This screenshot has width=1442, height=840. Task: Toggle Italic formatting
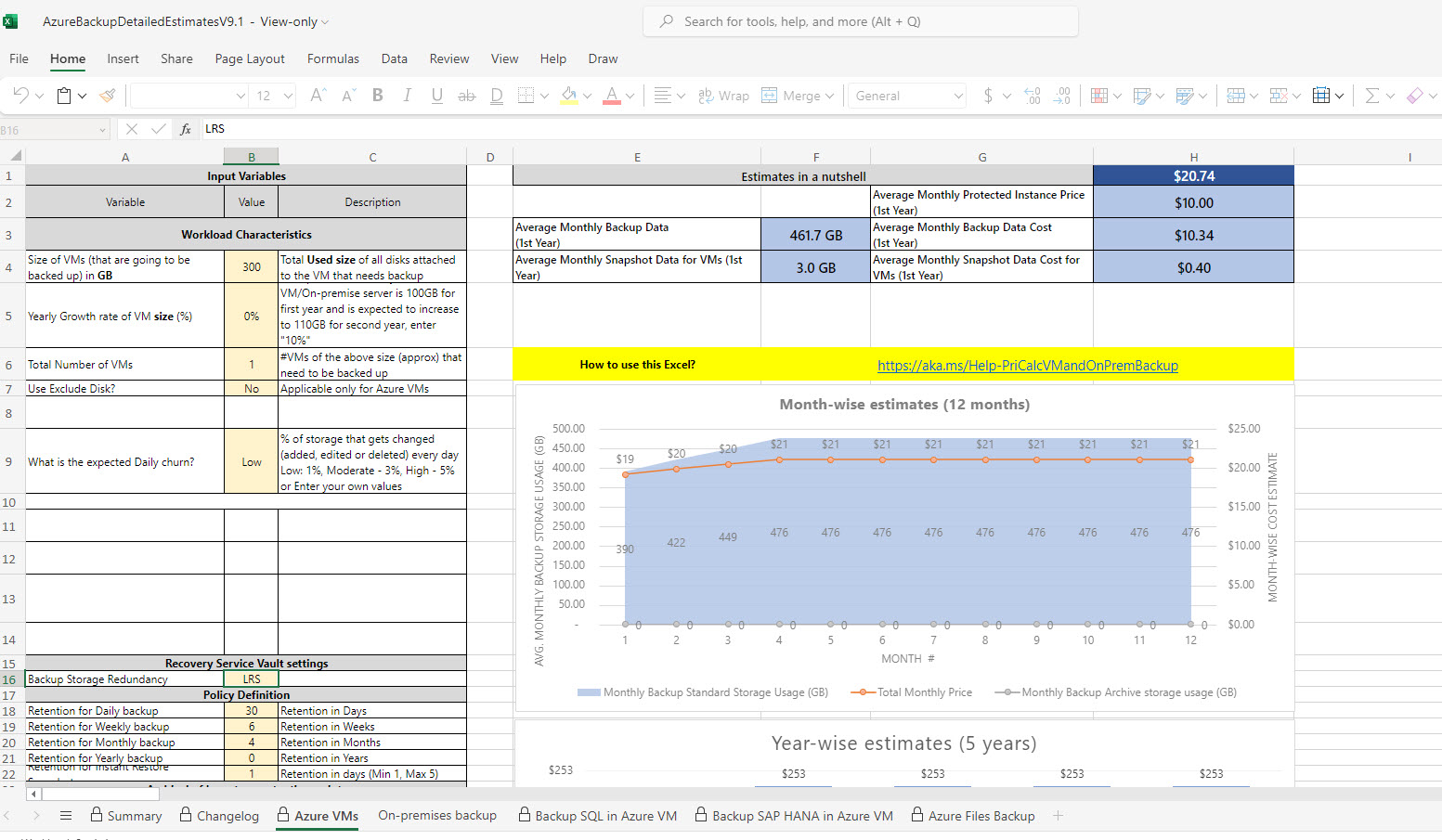[x=407, y=96]
